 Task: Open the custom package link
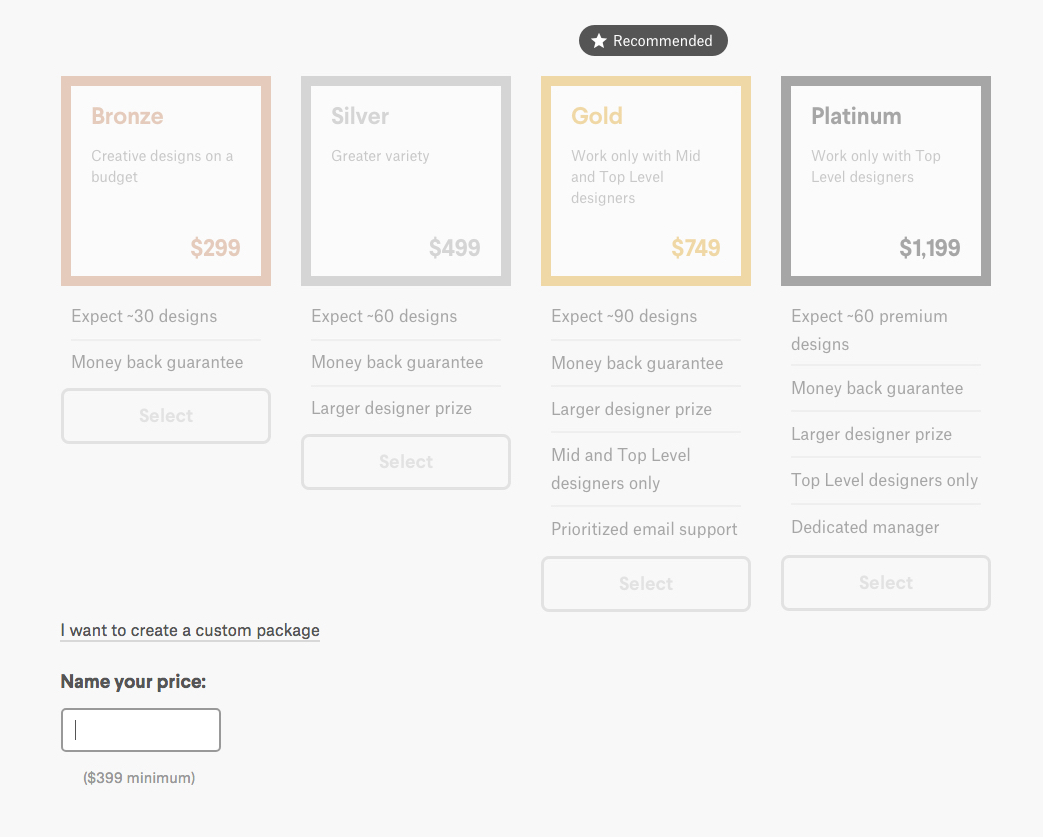point(190,630)
